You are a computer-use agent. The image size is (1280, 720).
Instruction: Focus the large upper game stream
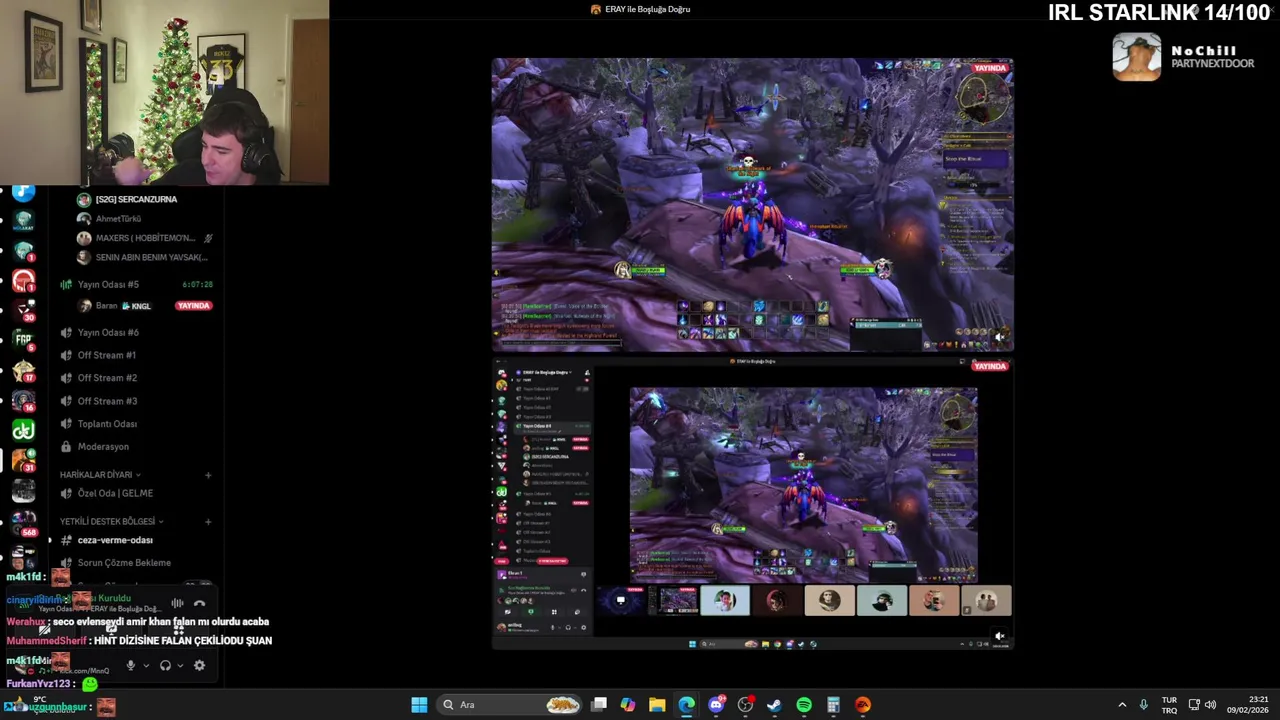(x=753, y=205)
